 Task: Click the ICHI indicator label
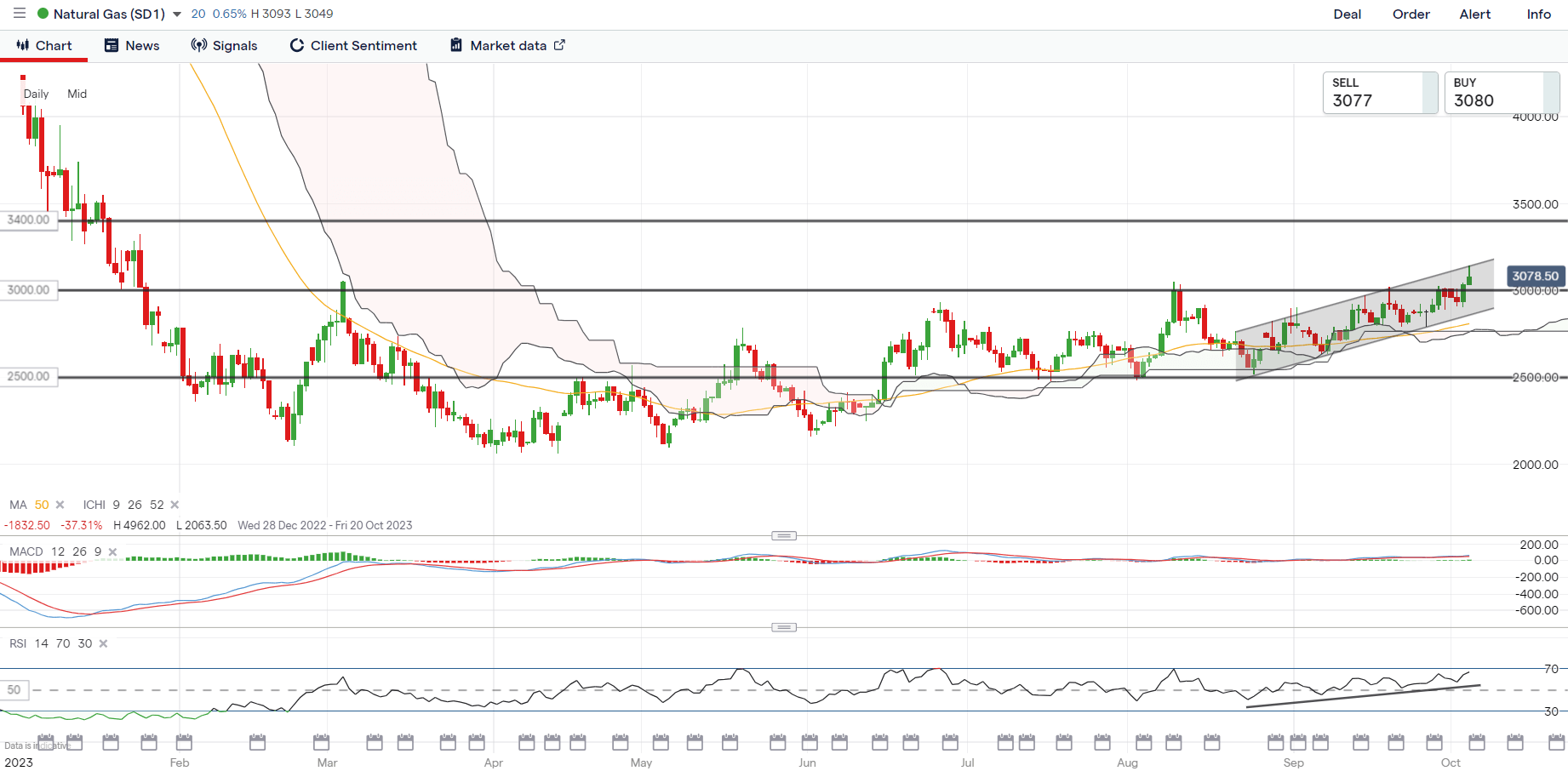coord(94,505)
